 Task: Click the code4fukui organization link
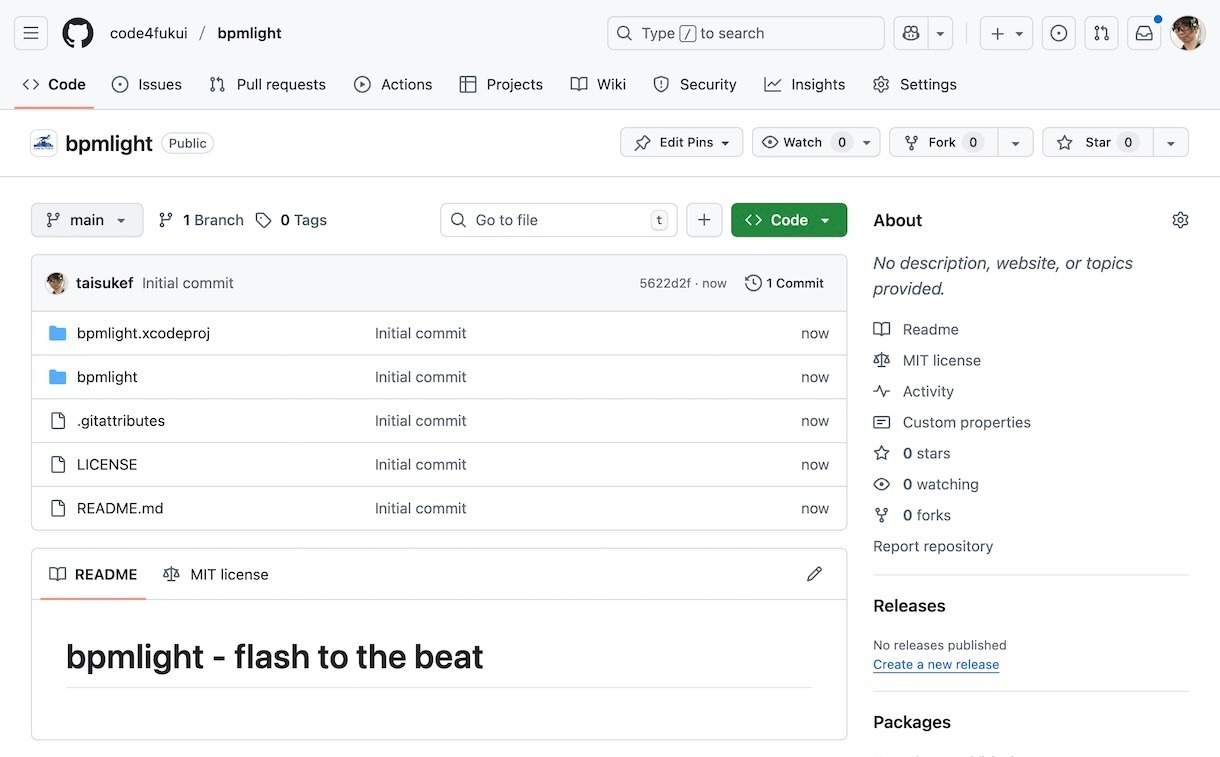click(x=148, y=33)
